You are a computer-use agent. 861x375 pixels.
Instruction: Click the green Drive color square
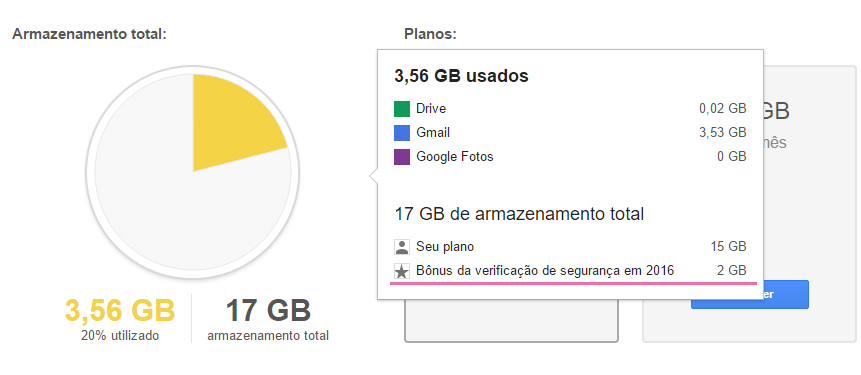[402, 109]
